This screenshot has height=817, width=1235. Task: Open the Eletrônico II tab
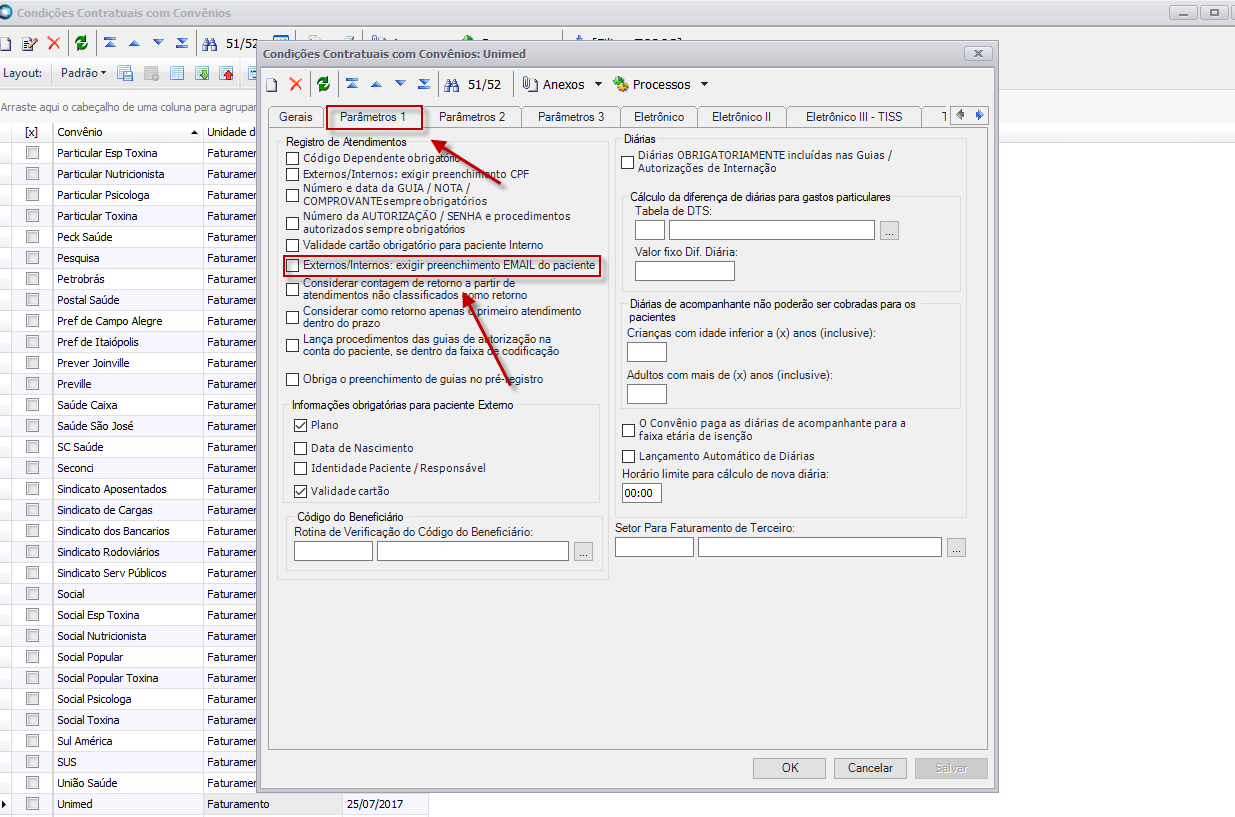point(741,117)
